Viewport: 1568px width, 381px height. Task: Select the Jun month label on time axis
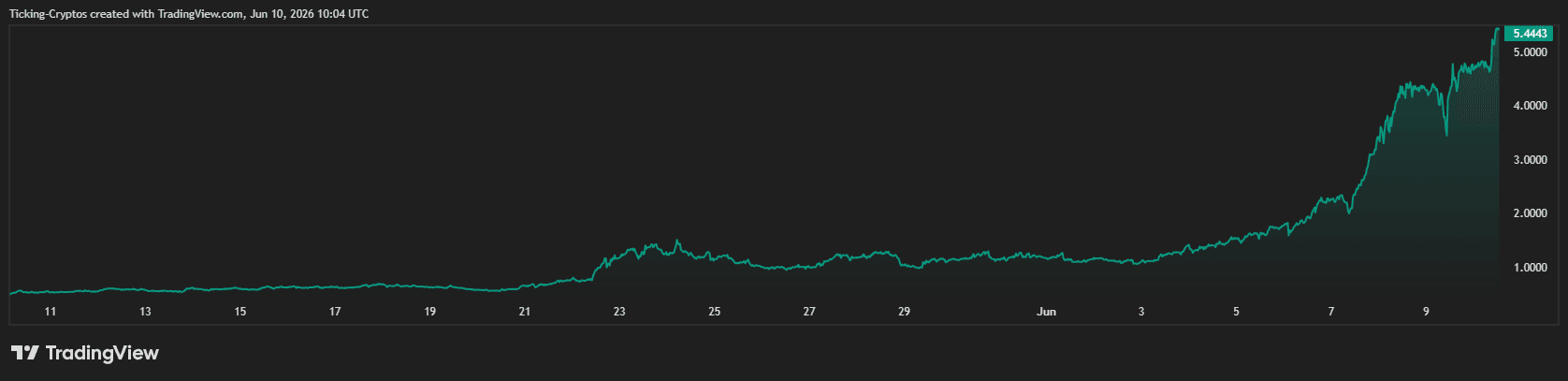click(1047, 312)
